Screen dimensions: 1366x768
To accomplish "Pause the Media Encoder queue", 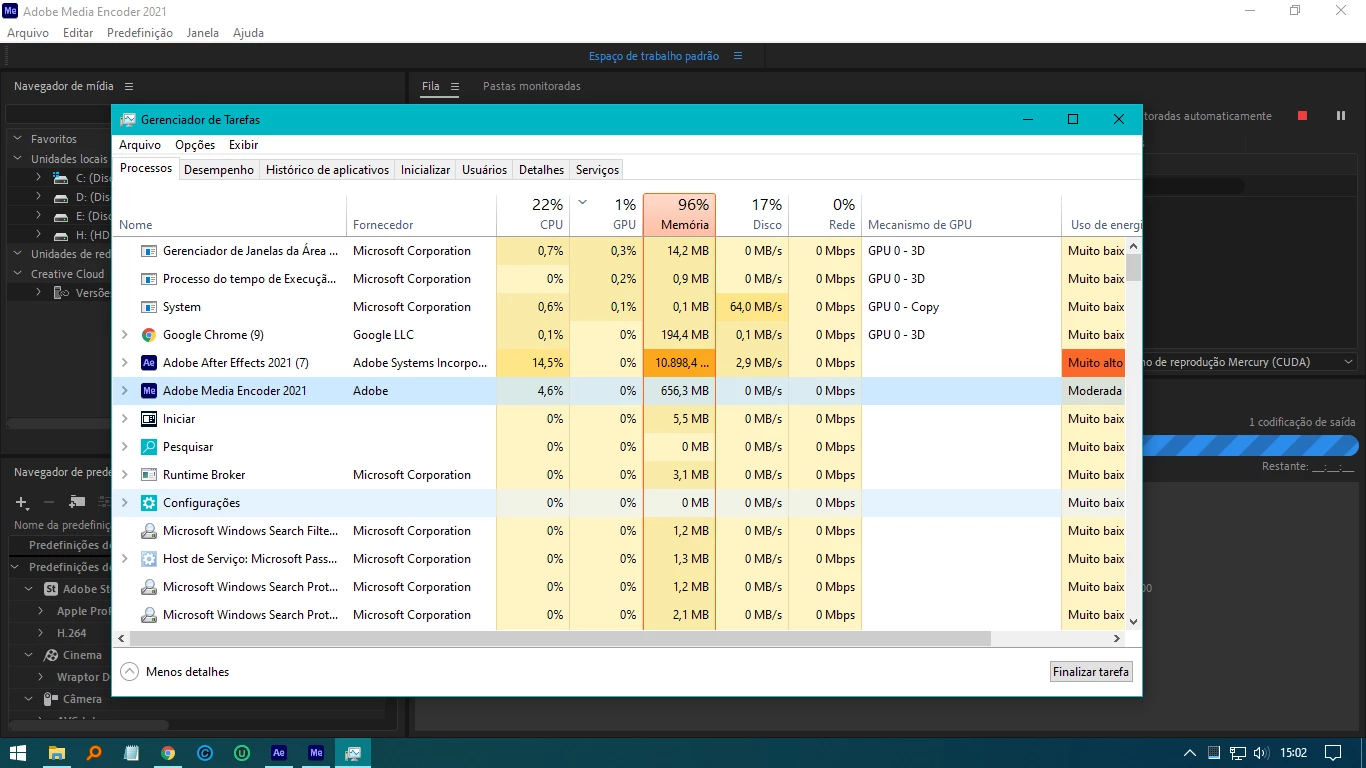I will point(1341,116).
